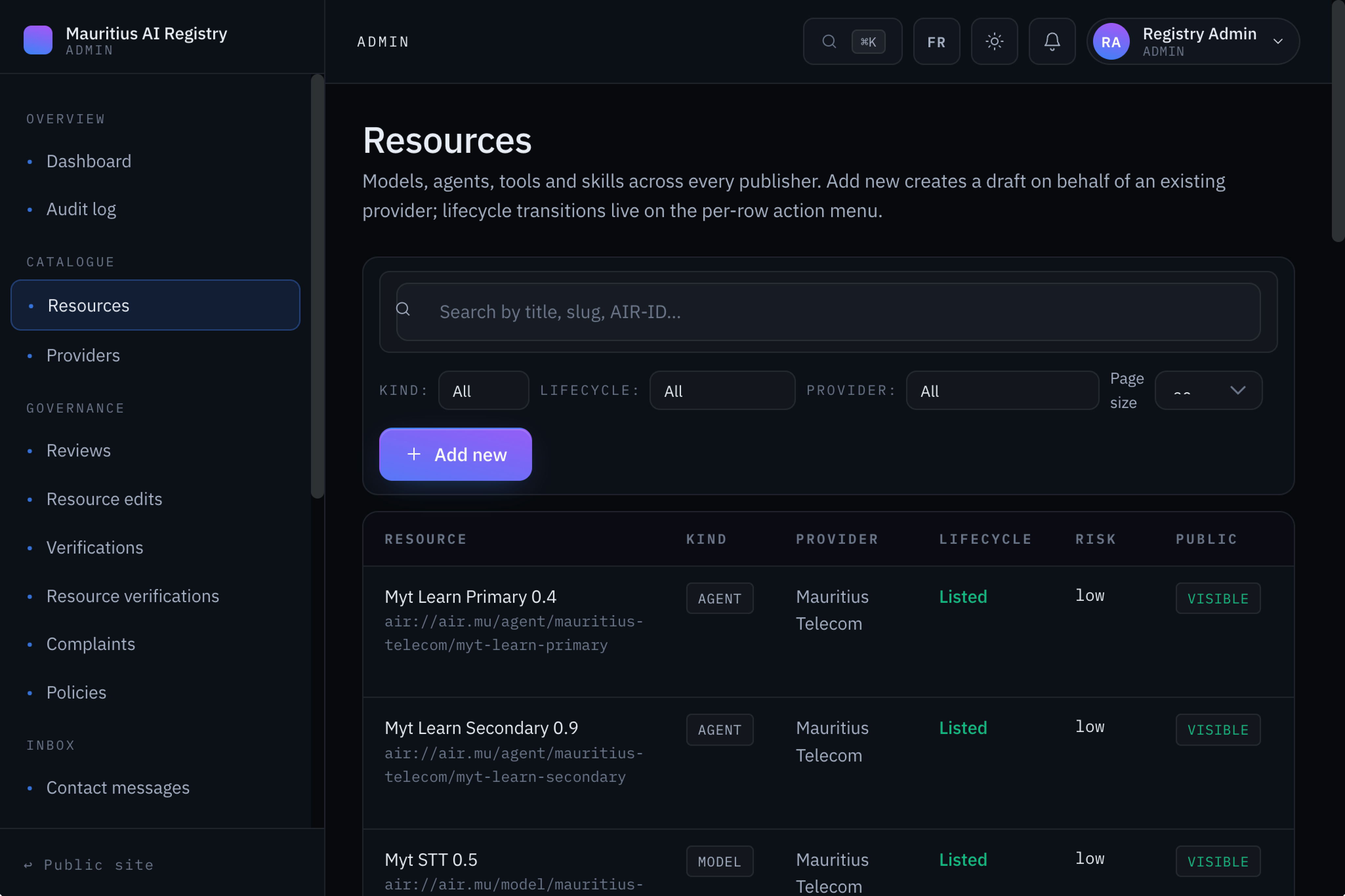This screenshot has height=896, width=1345.
Task: Click the Add new button
Action: [x=456, y=454]
